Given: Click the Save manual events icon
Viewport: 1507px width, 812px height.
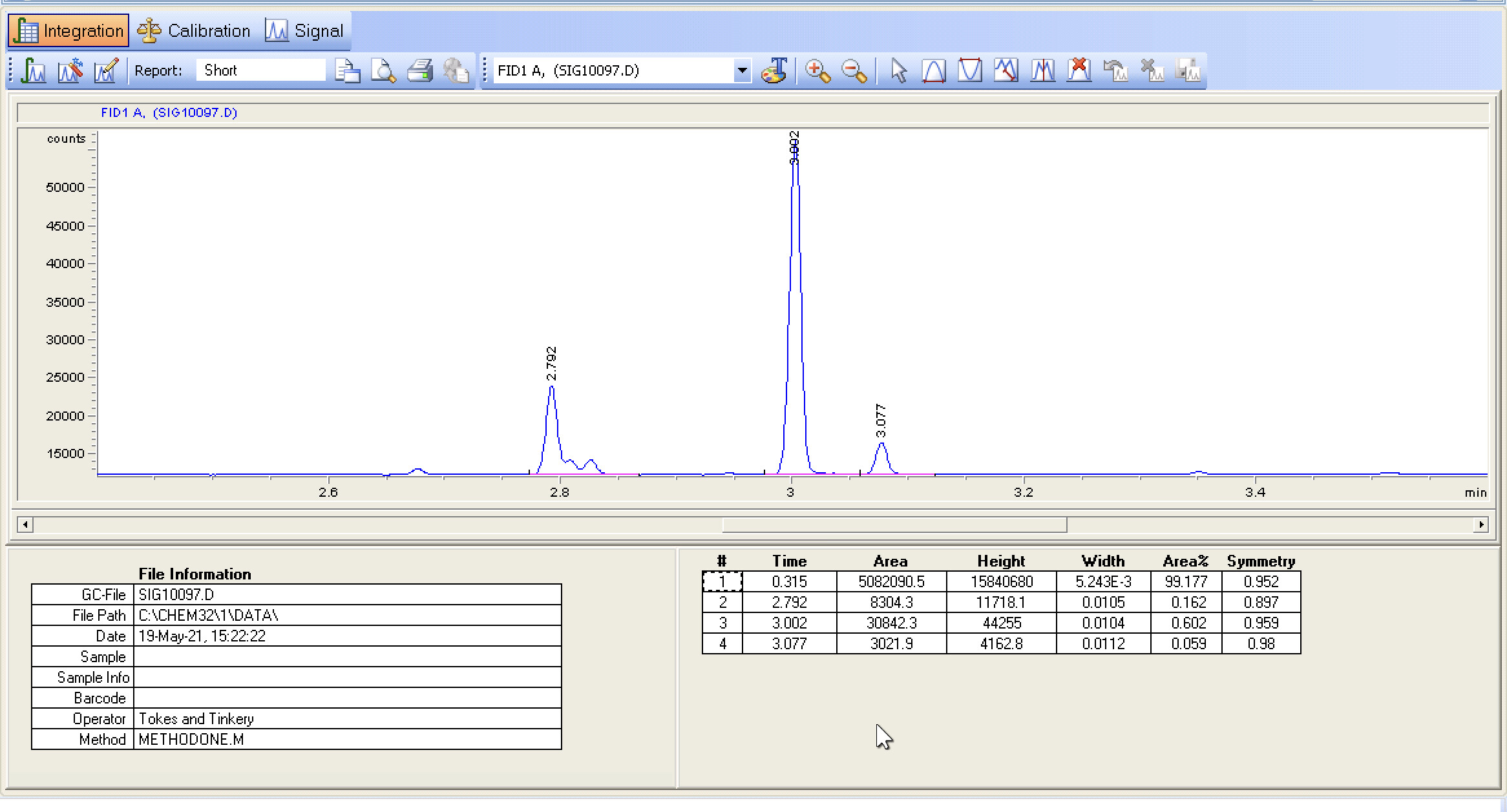Looking at the screenshot, I should coord(1188,70).
